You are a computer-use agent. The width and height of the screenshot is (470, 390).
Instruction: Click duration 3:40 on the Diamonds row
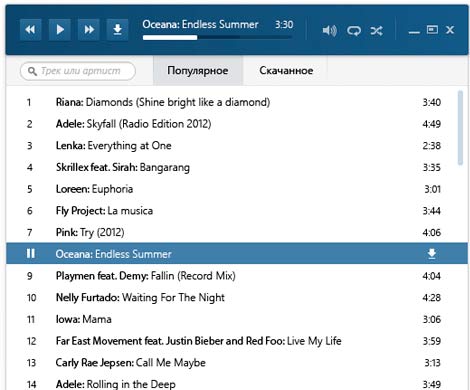click(431, 102)
